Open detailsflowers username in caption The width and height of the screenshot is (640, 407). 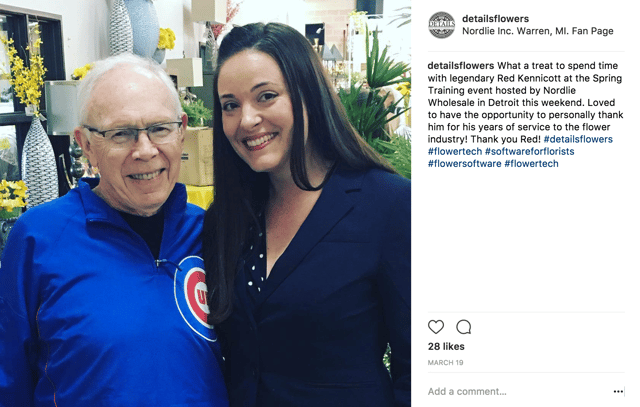click(461, 66)
